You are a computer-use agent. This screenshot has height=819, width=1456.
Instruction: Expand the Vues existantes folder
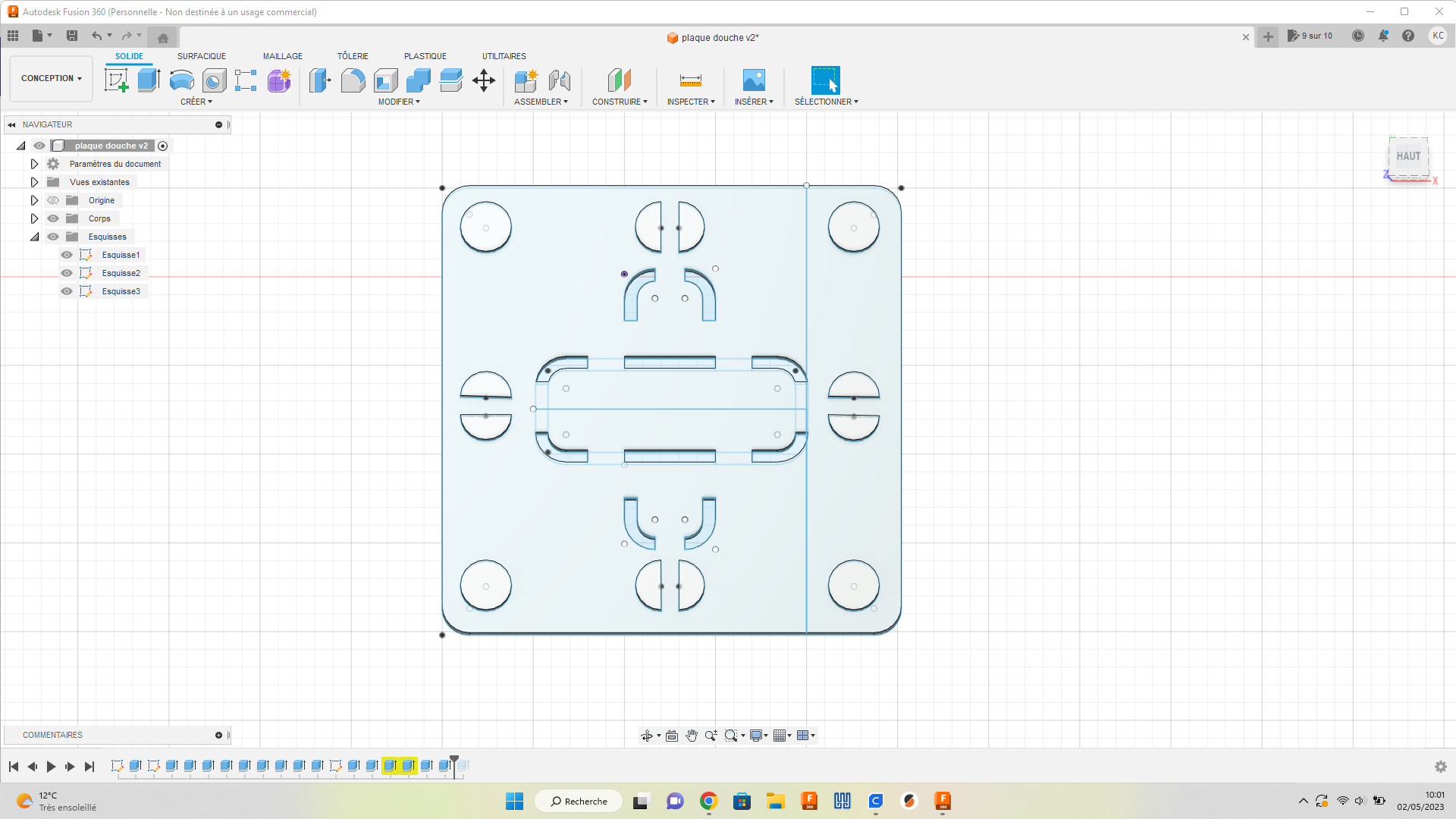click(x=34, y=182)
